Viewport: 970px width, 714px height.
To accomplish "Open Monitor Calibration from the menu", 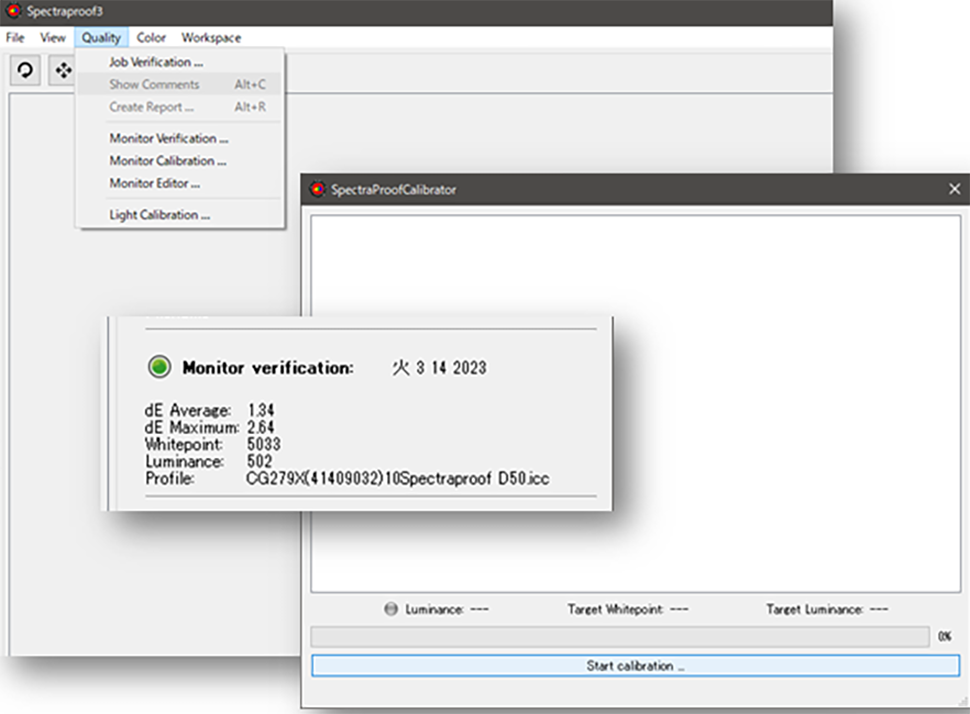I will [179, 161].
